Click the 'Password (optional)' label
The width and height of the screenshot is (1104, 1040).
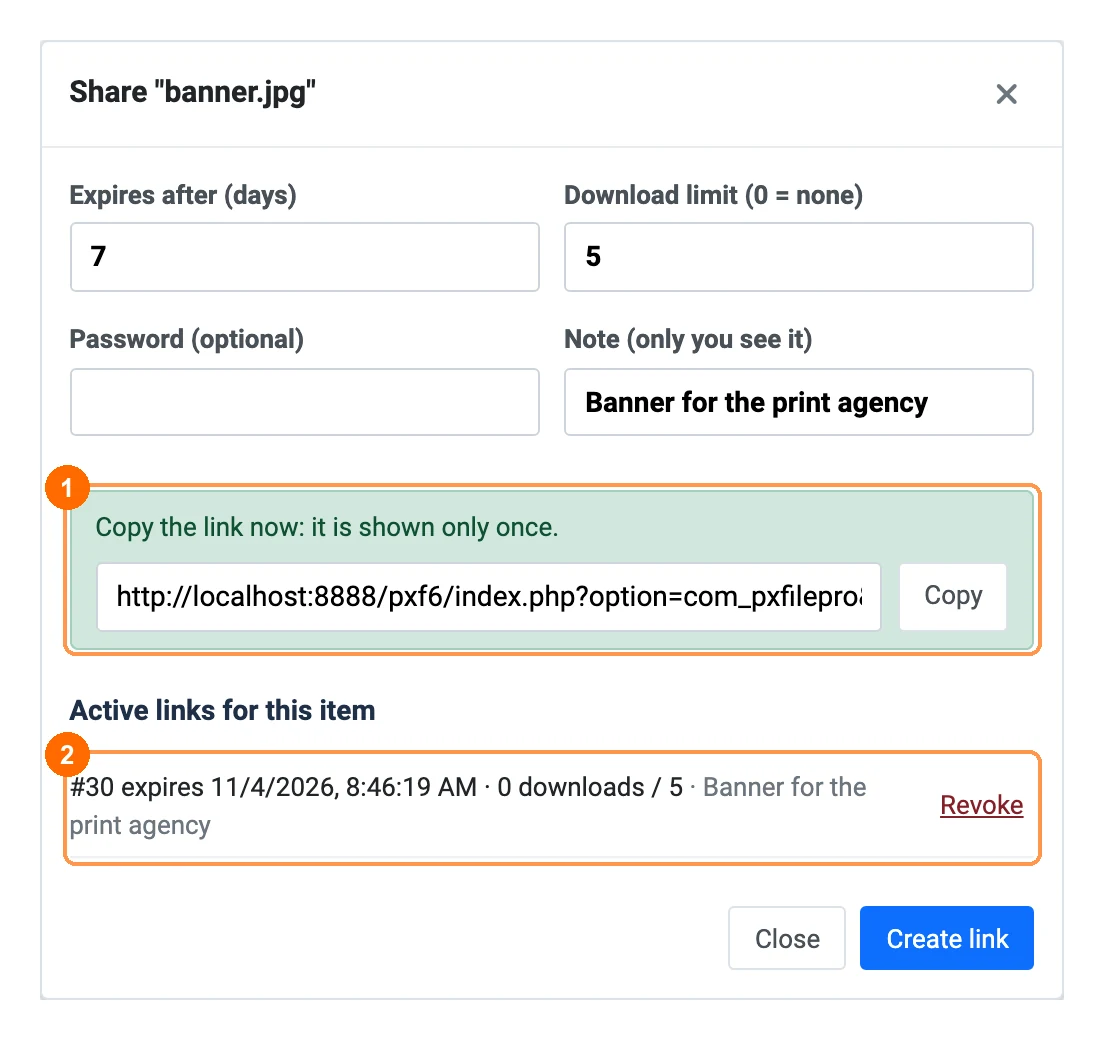[x=187, y=339]
